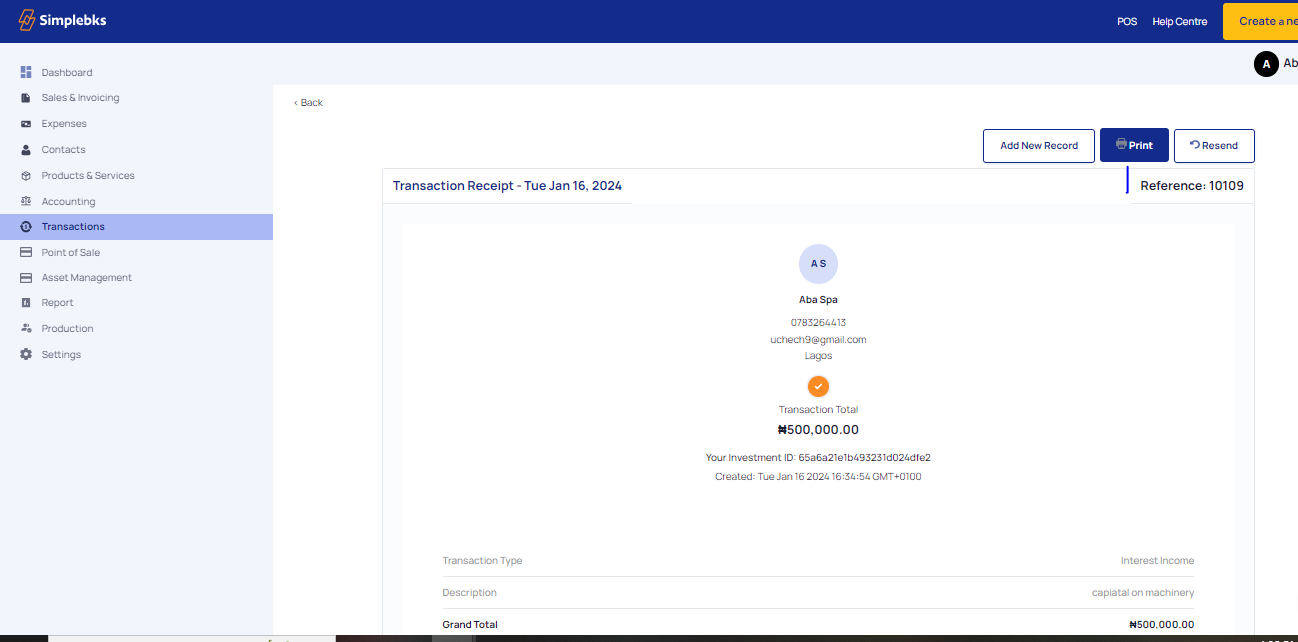This screenshot has height=642, width=1298.
Task: Open the Settings gear icon
Action: (26, 355)
